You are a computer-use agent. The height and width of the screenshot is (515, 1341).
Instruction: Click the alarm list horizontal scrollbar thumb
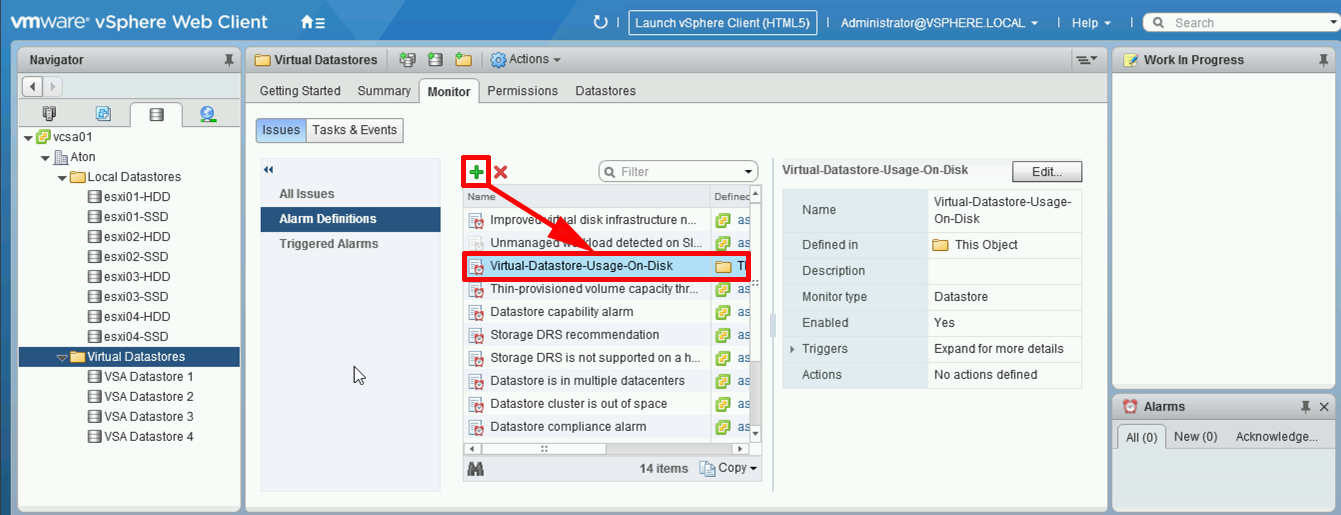click(x=545, y=449)
